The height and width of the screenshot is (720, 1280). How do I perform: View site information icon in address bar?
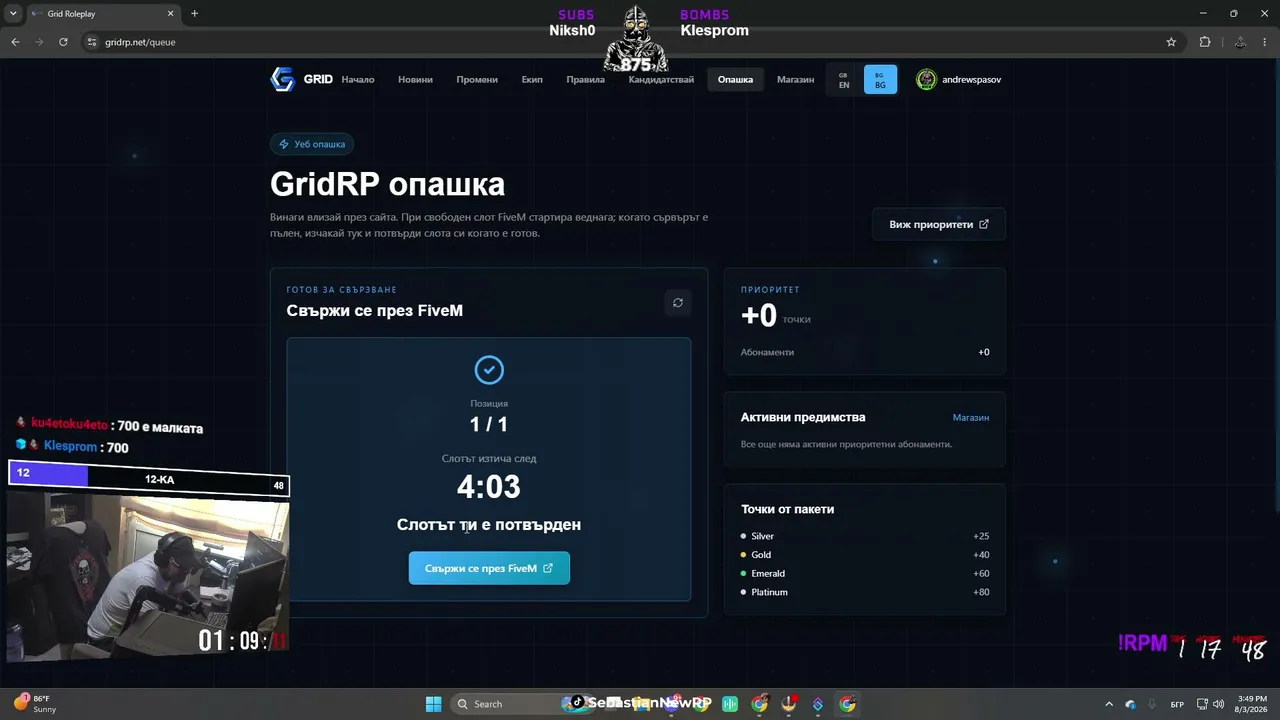(92, 42)
